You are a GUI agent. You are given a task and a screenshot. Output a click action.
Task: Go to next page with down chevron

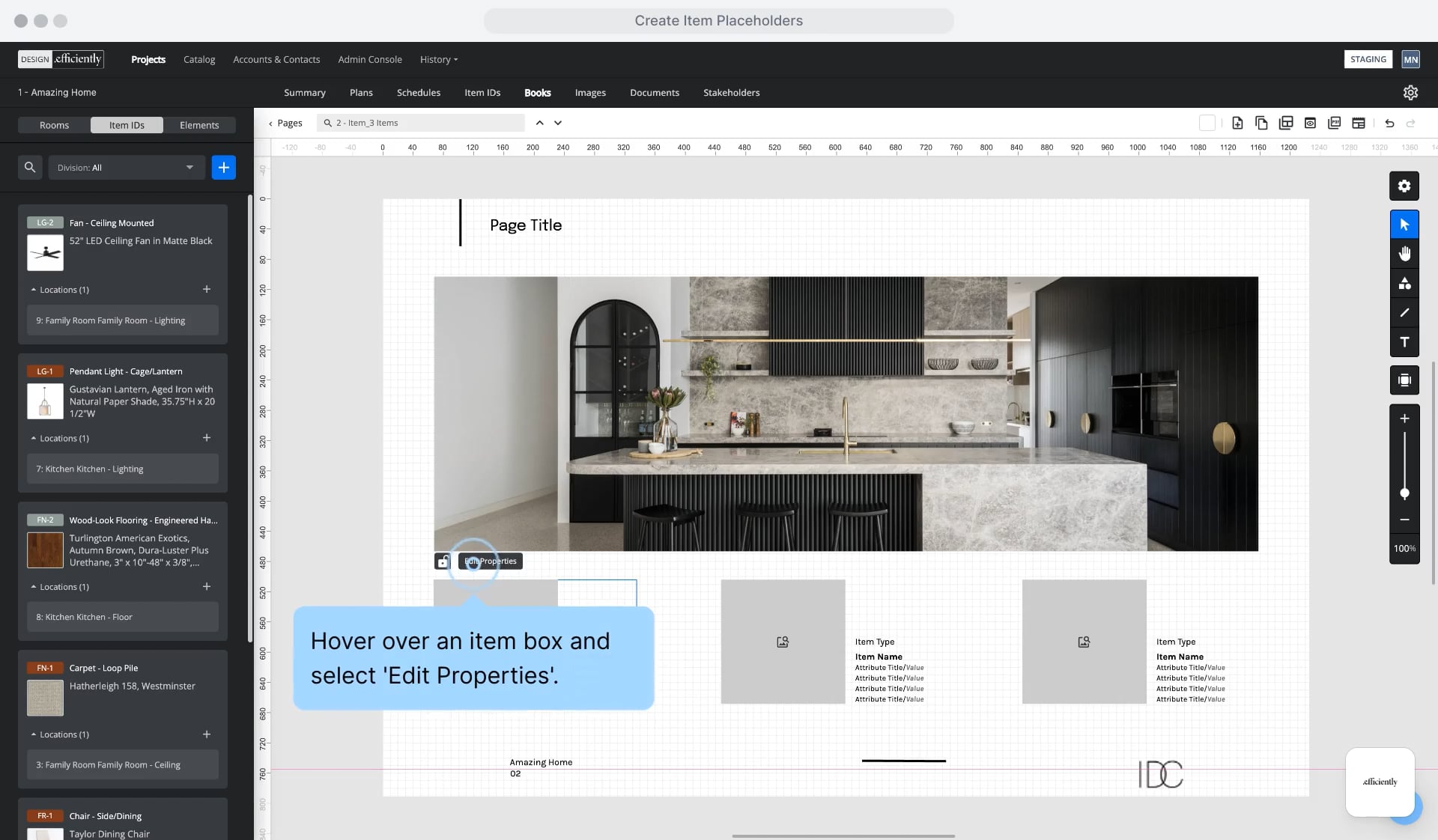[558, 123]
